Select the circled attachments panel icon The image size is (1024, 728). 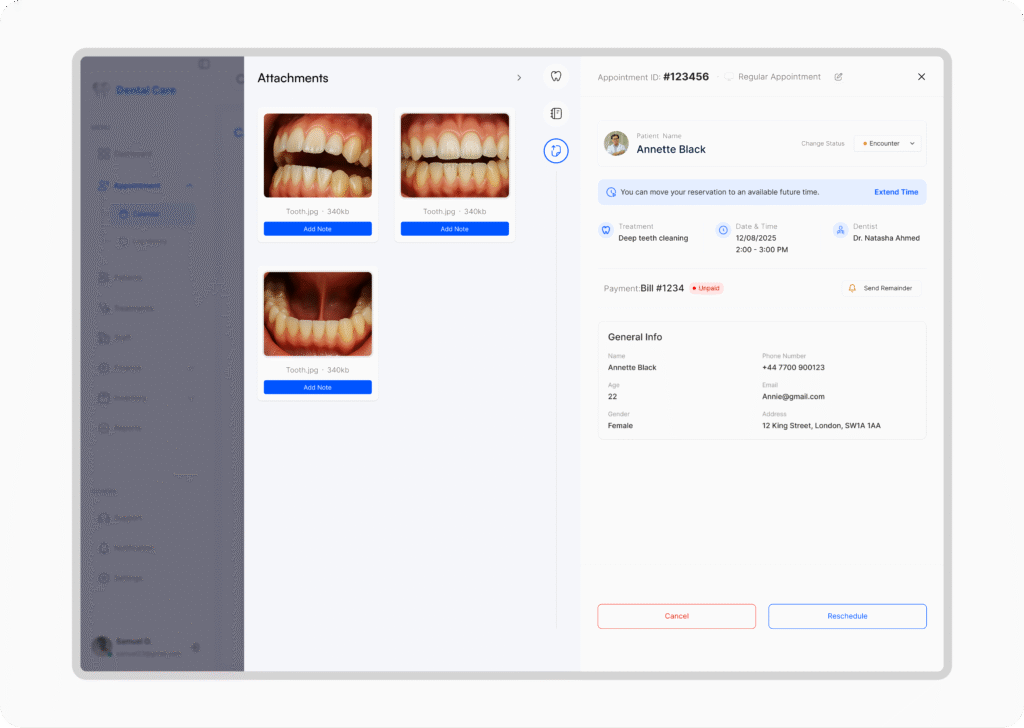click(556, 151)
